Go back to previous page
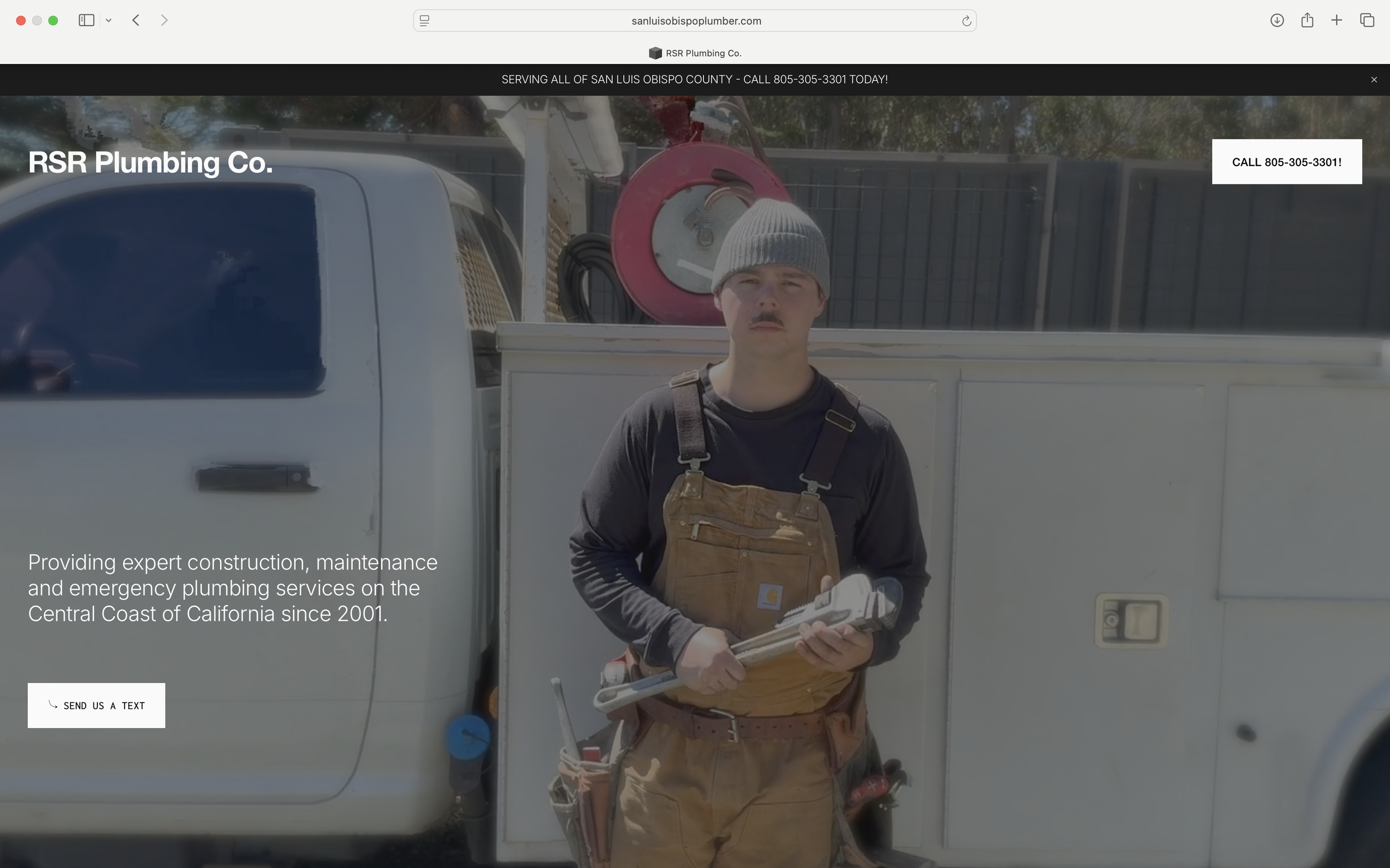 (x=136, y=21)
